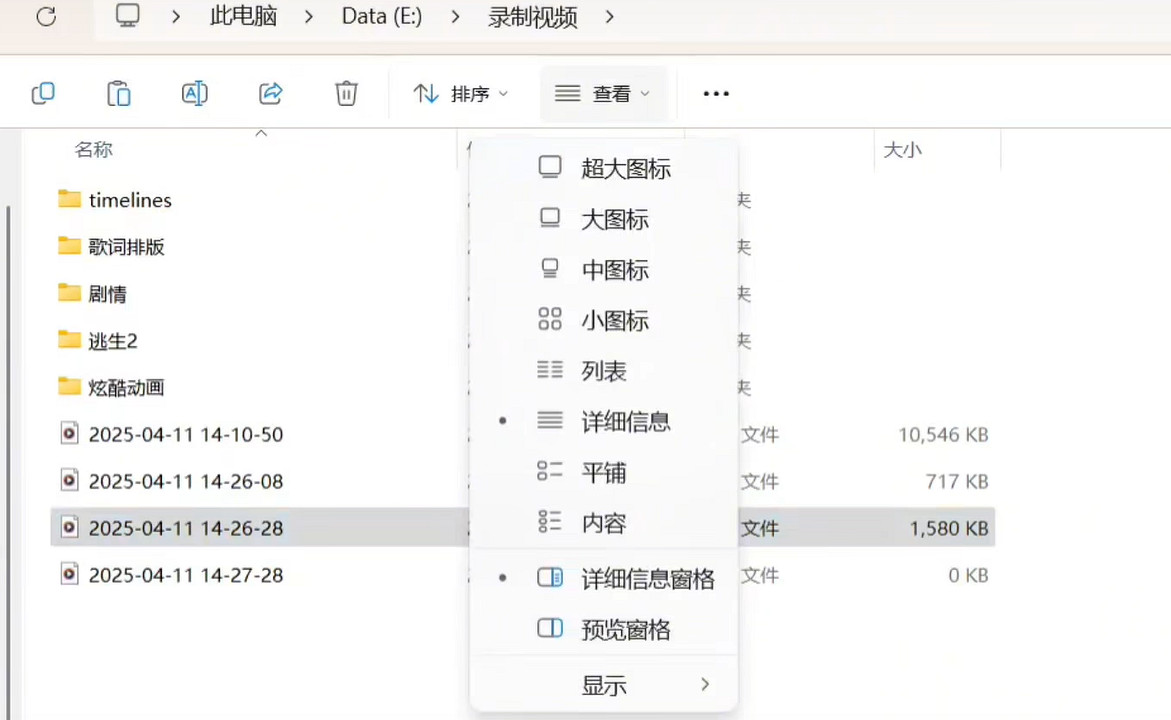Click the copy icon in toolbar
The width and height of the screenshot is (1171, 720).
point(43,94)
